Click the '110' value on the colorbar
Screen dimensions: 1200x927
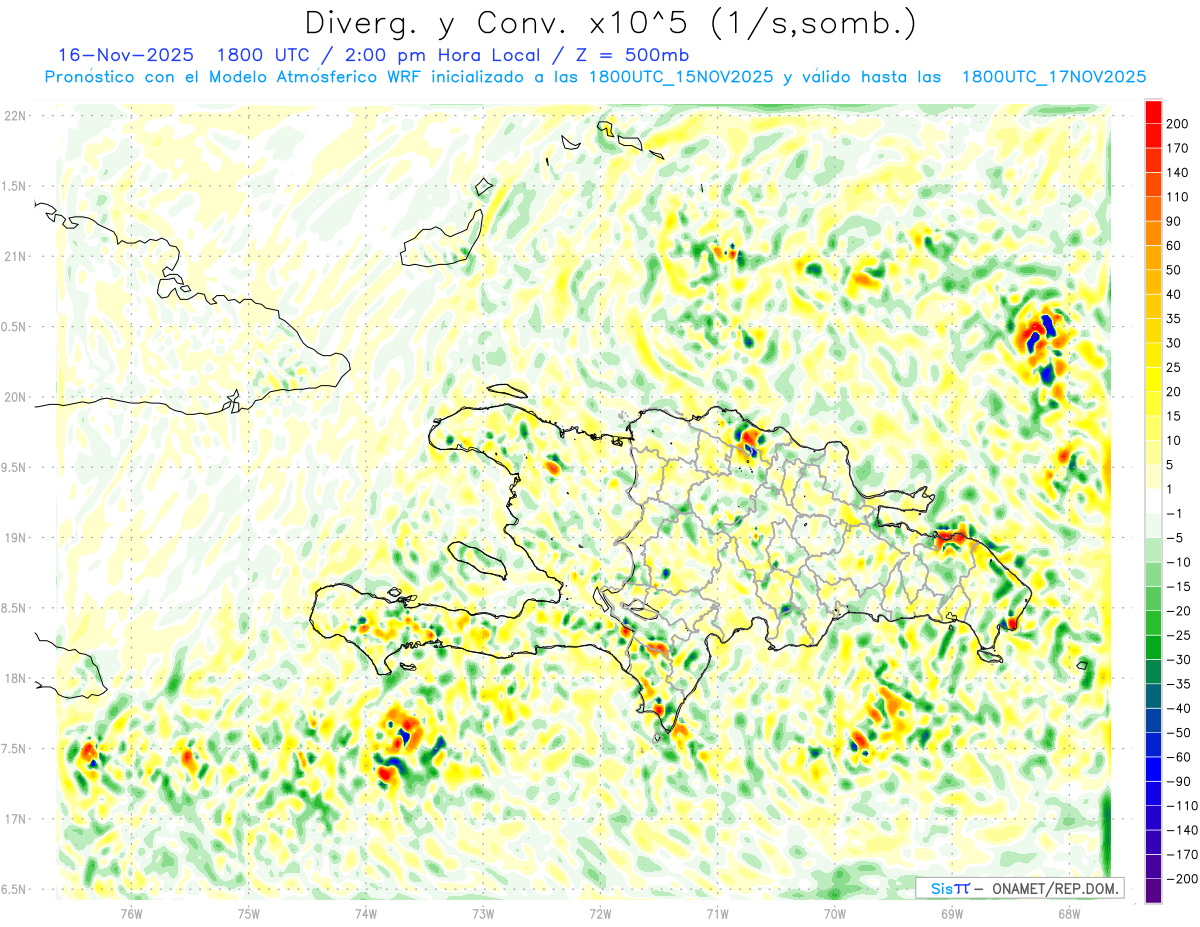click(1179, 197)
